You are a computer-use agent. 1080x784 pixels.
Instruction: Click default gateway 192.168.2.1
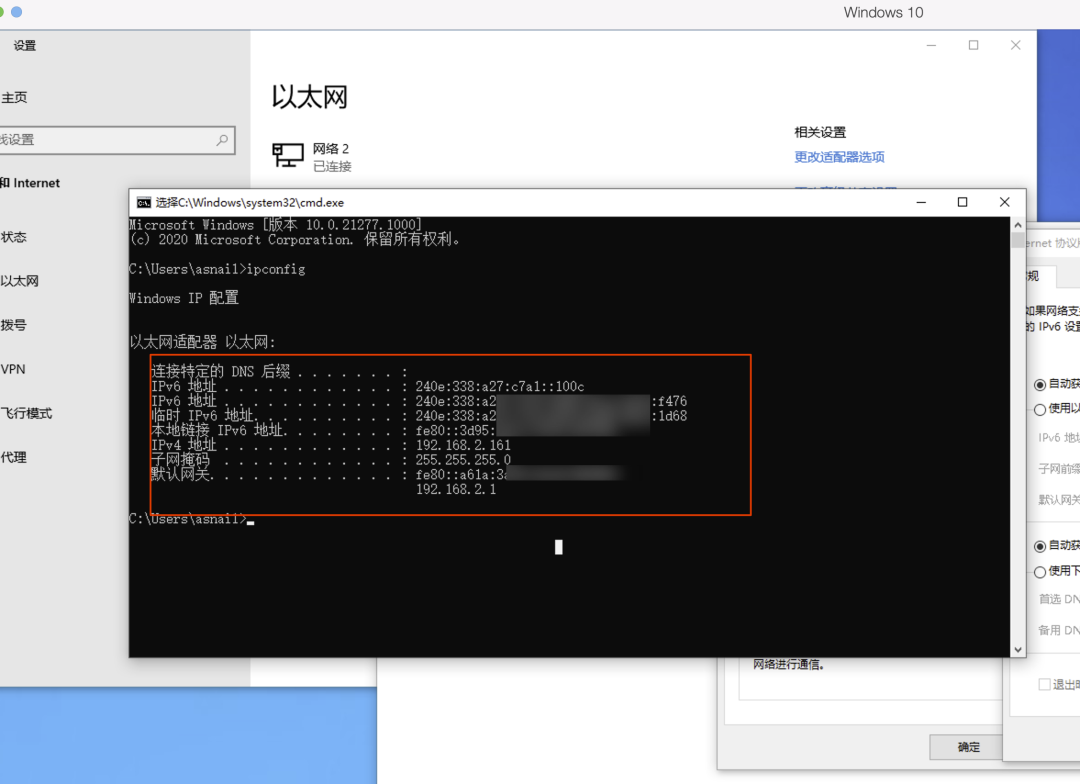455,490
